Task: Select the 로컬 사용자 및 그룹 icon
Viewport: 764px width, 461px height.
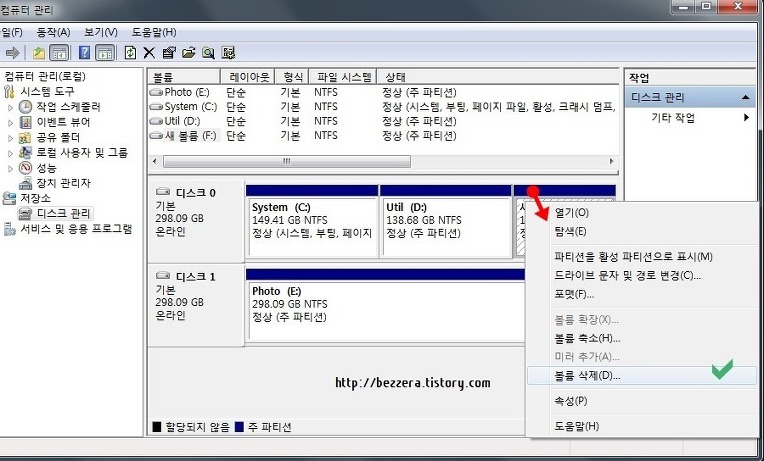Action: pos(25,153)
